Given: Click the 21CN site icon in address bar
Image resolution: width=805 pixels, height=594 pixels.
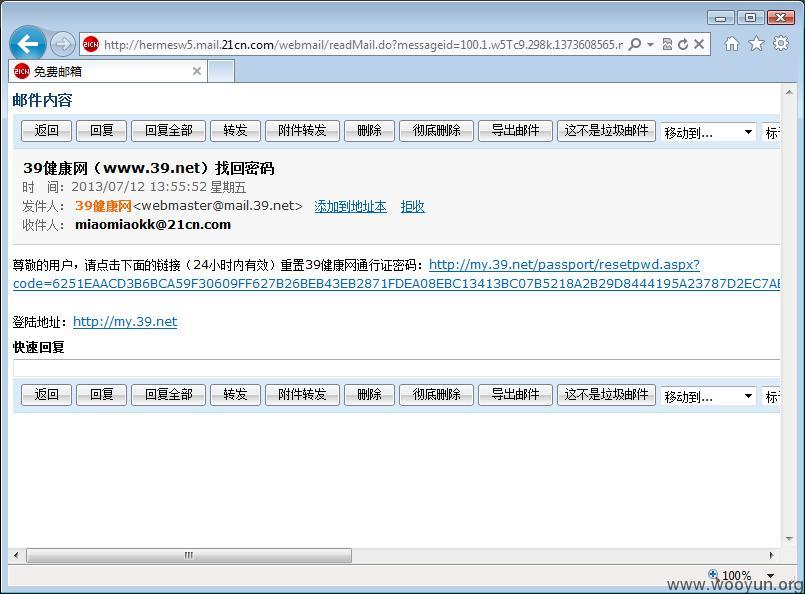Looking at the screenshot, I should click(91, 45).
